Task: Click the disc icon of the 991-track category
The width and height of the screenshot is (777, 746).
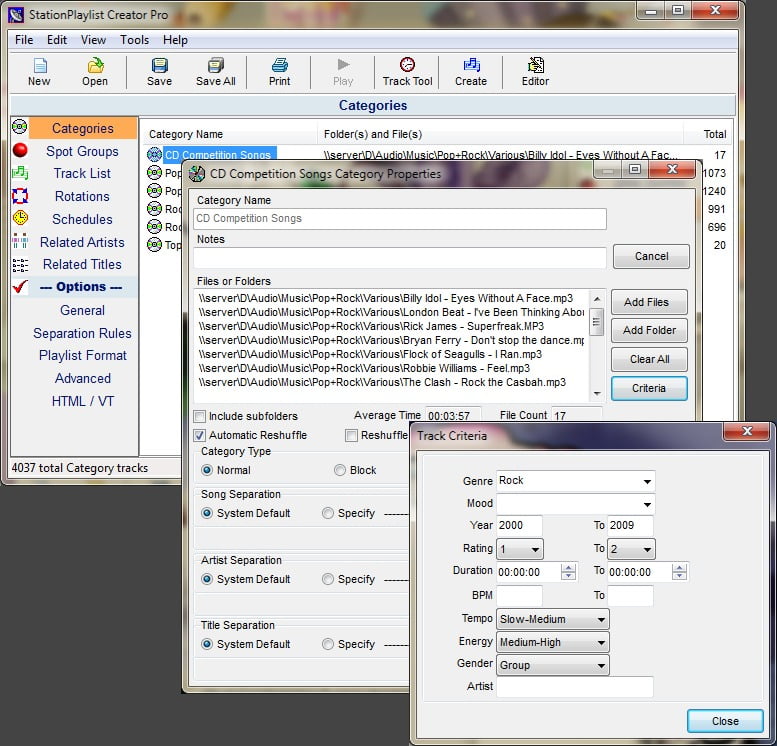Action: pos(155,208)
